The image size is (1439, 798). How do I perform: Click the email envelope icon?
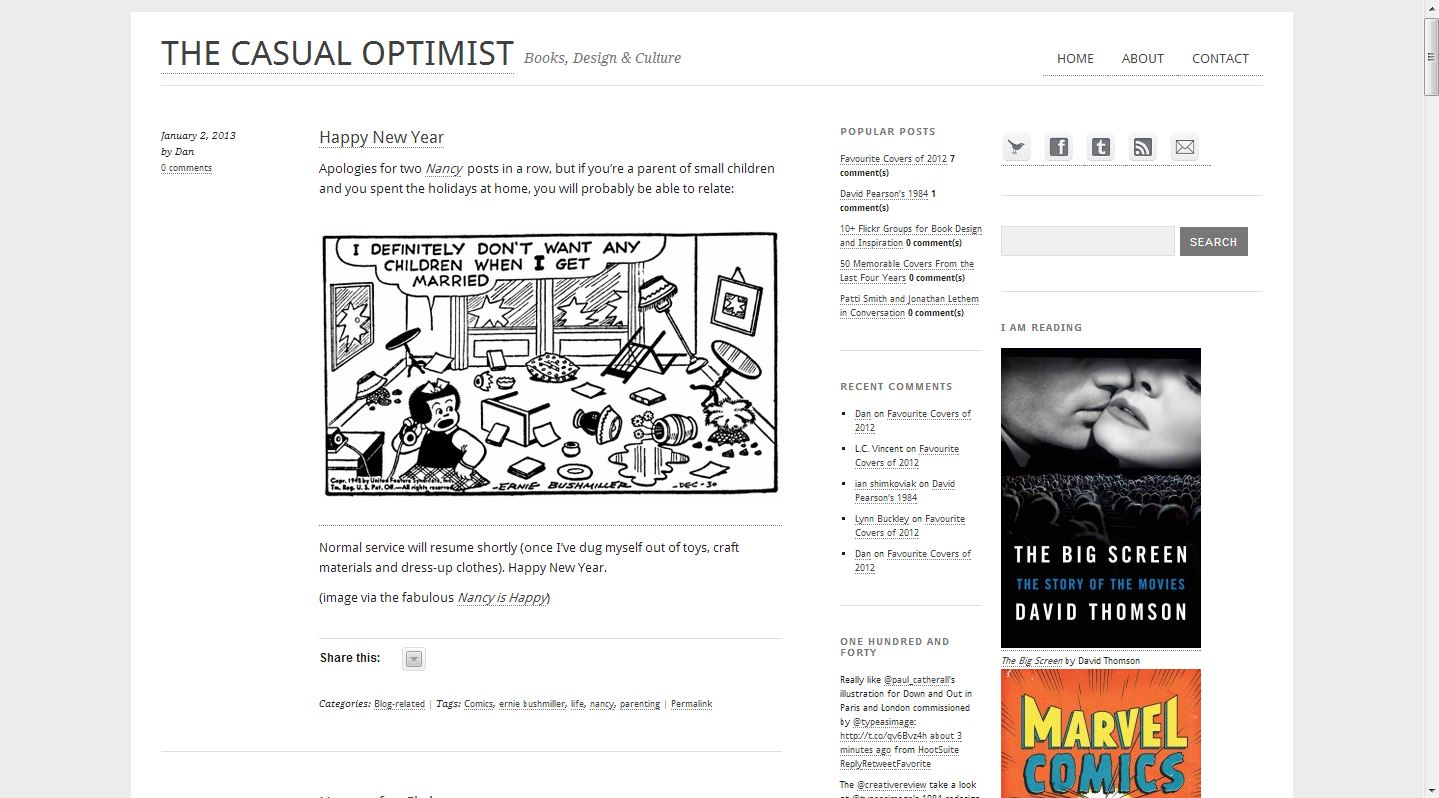click(1185, 148)
